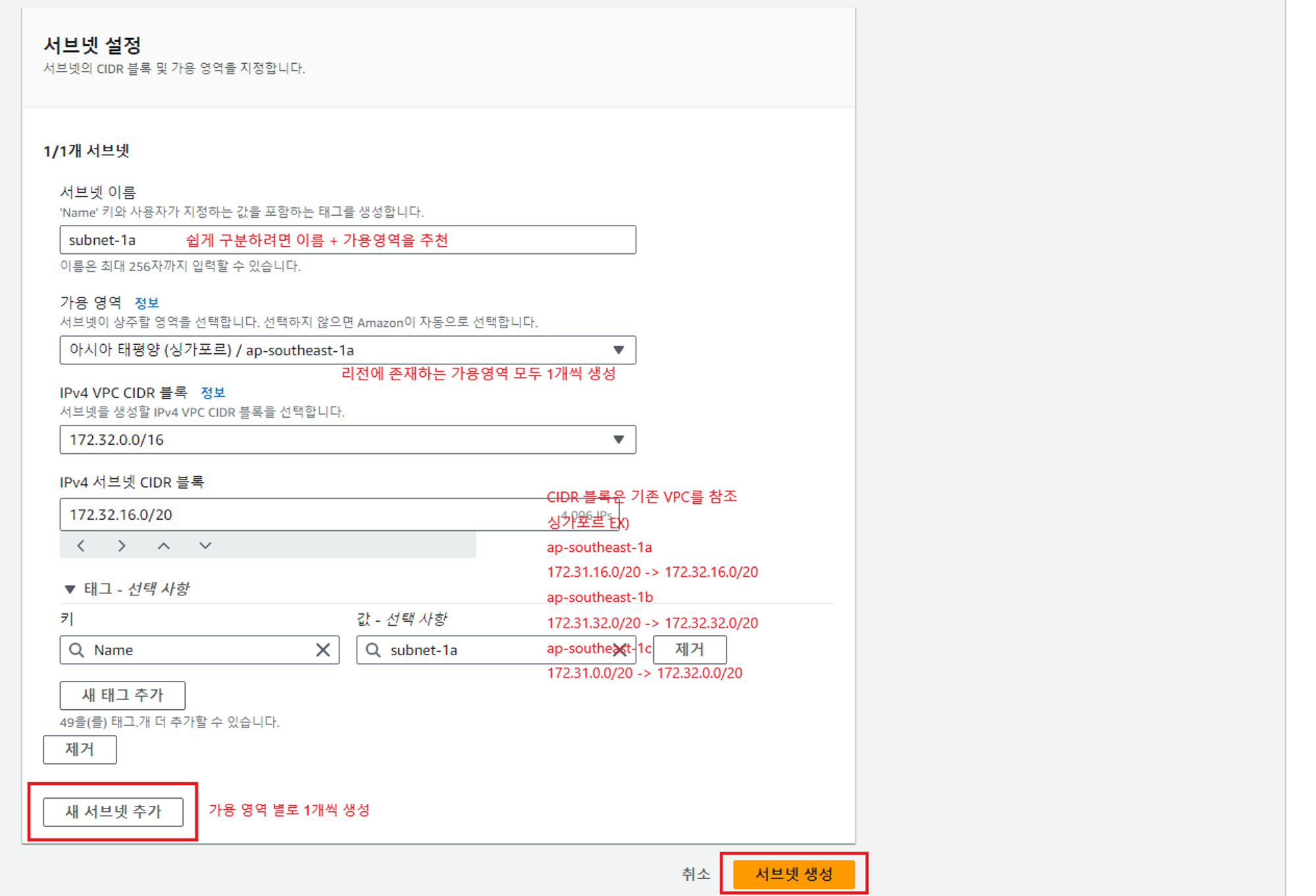Click 제거 button next to tag value
The height and width of the screenshot is (896, 1316).
tap(690, 649)
